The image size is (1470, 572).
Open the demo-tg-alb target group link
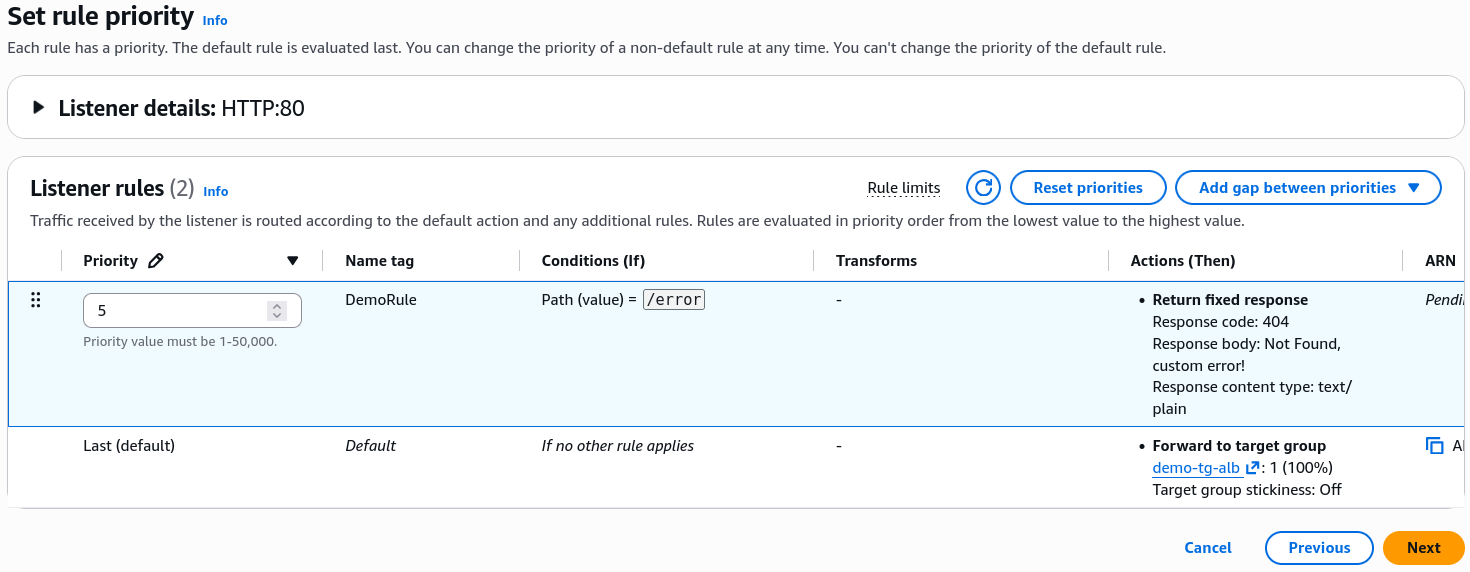pos(1196,468)
